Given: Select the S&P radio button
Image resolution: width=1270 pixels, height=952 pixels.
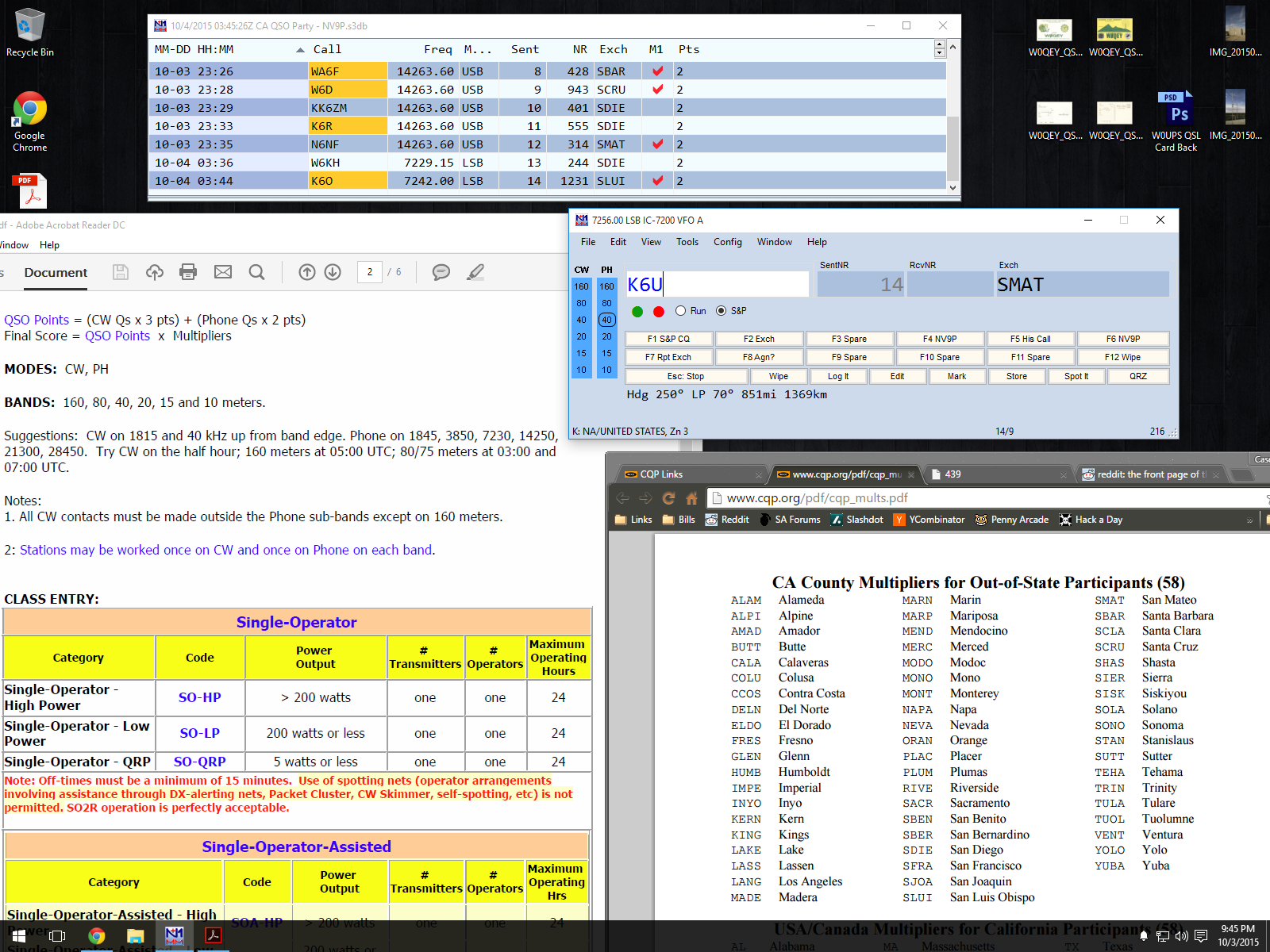Looking at the screenshot, I should point(721,311).
